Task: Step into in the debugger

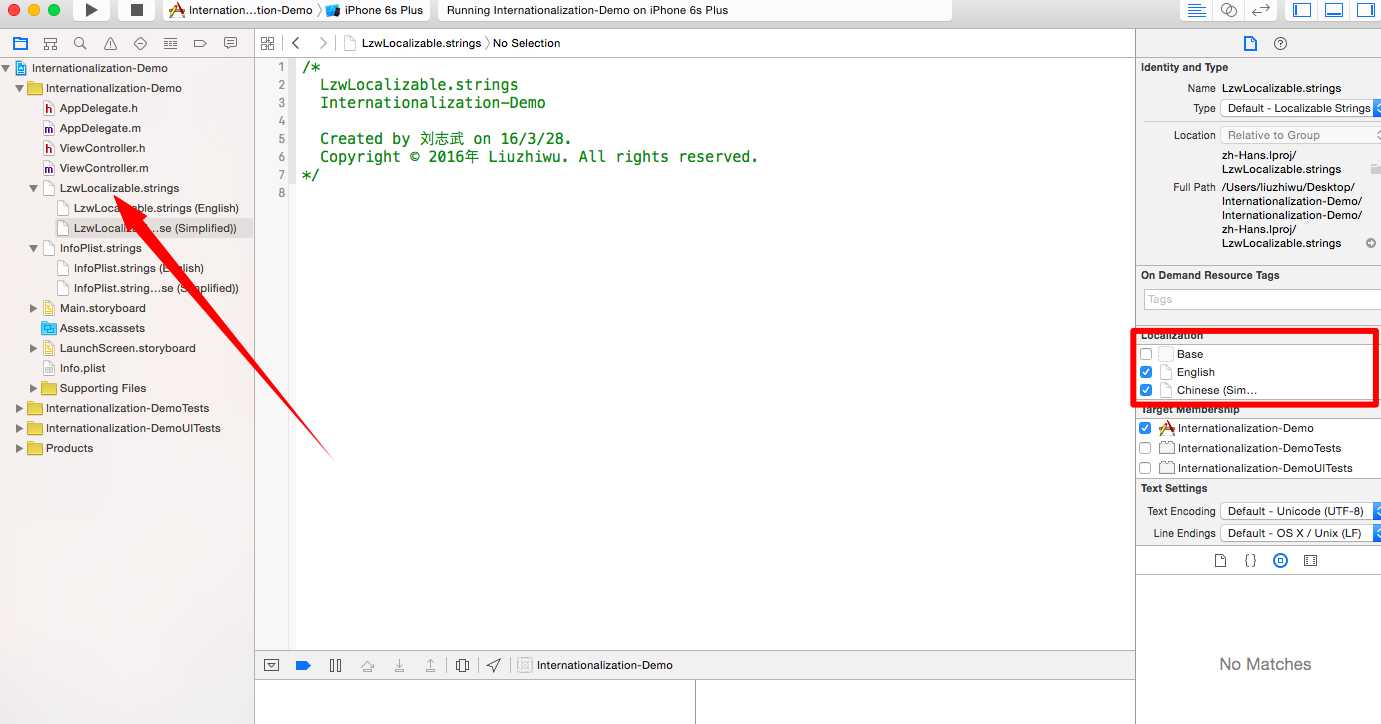Action: point(399,665)
